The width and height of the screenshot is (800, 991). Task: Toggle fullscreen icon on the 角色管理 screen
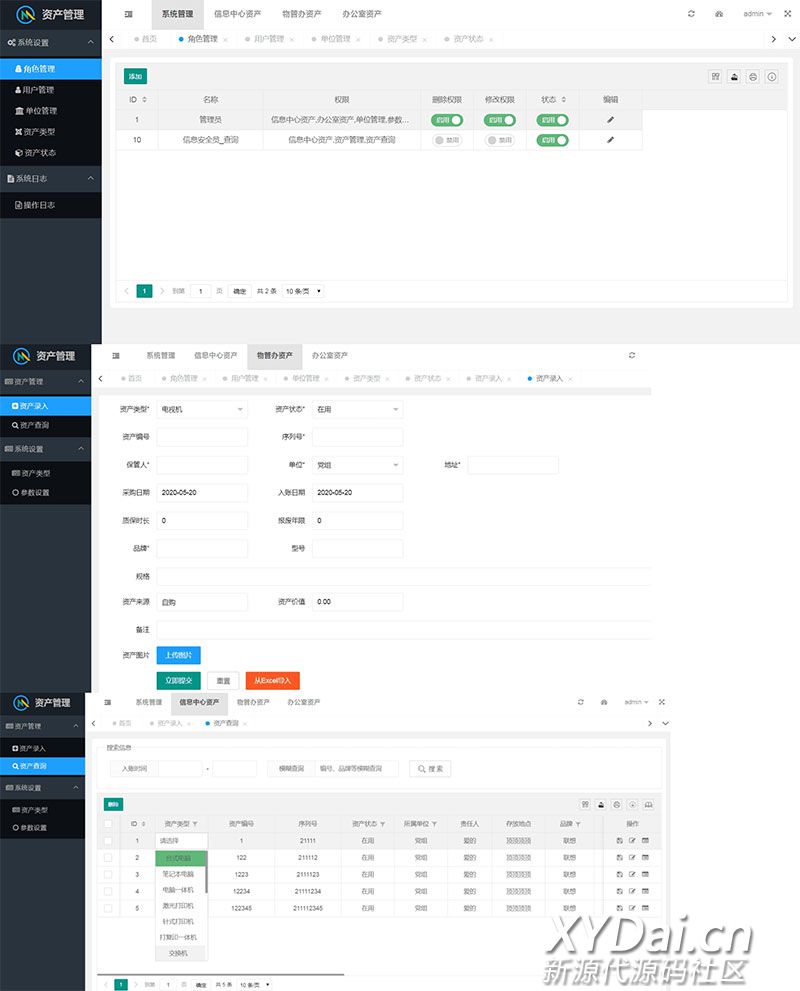(787, 13)
